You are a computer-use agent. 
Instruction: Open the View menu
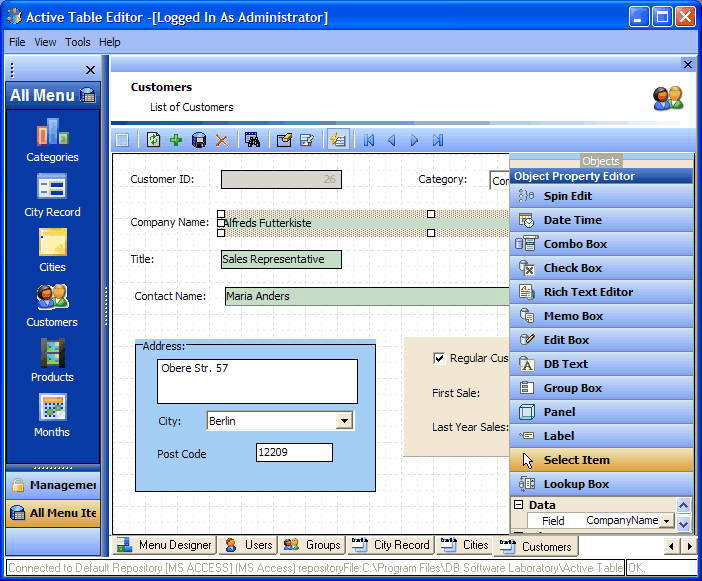(x=45, y=42)
